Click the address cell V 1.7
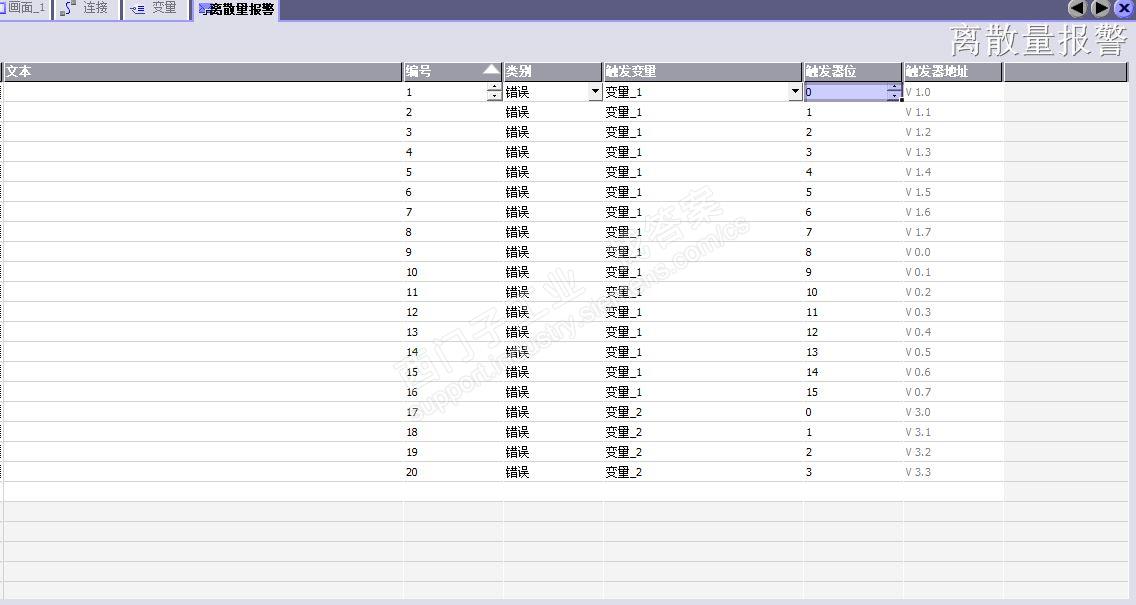1136x605 pixels. click(x=953, y=233)
